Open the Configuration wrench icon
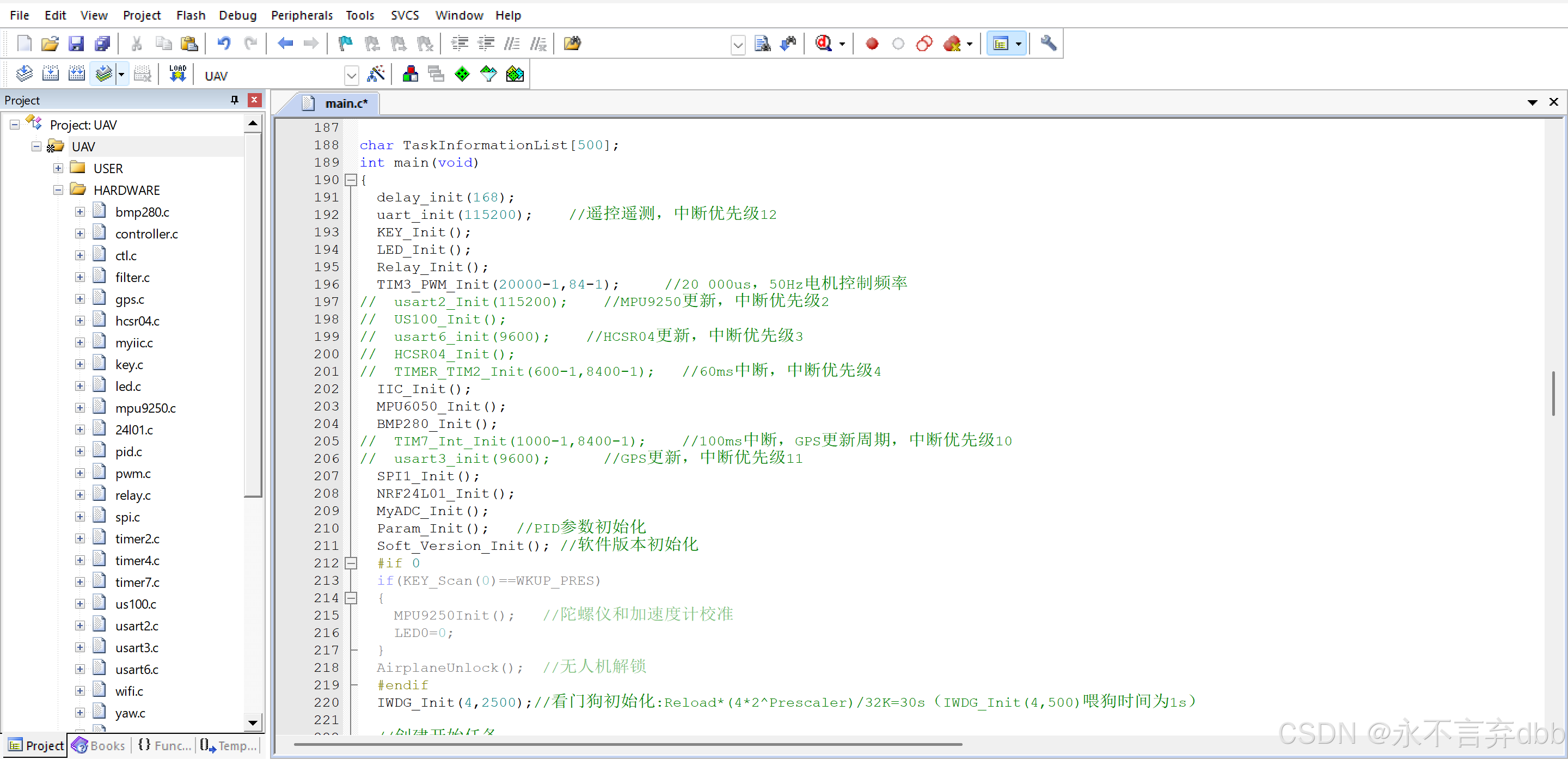Screen dimensions: 1568x760 click(x=1048, y=43)
